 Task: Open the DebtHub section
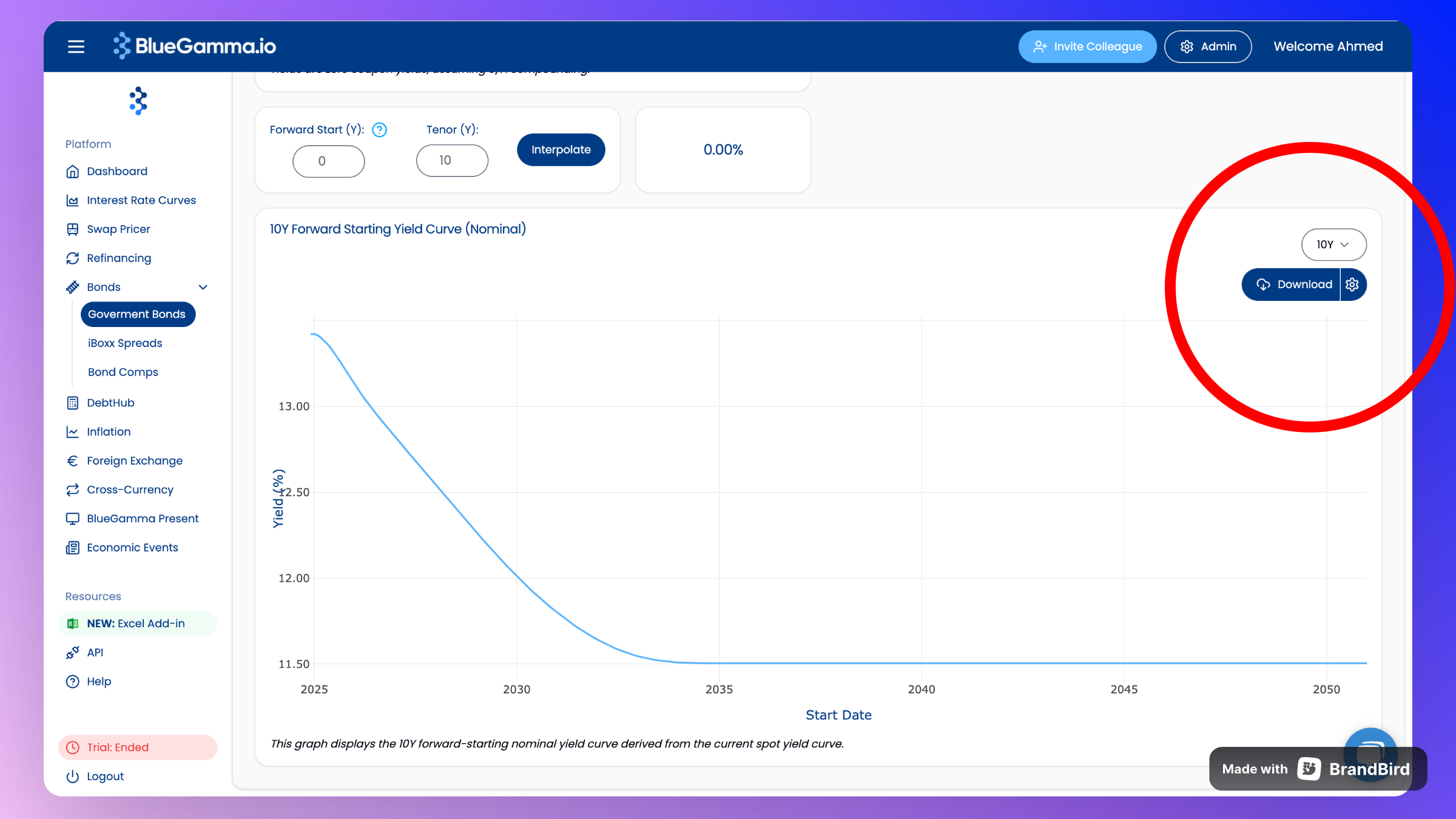coord(110,403)
